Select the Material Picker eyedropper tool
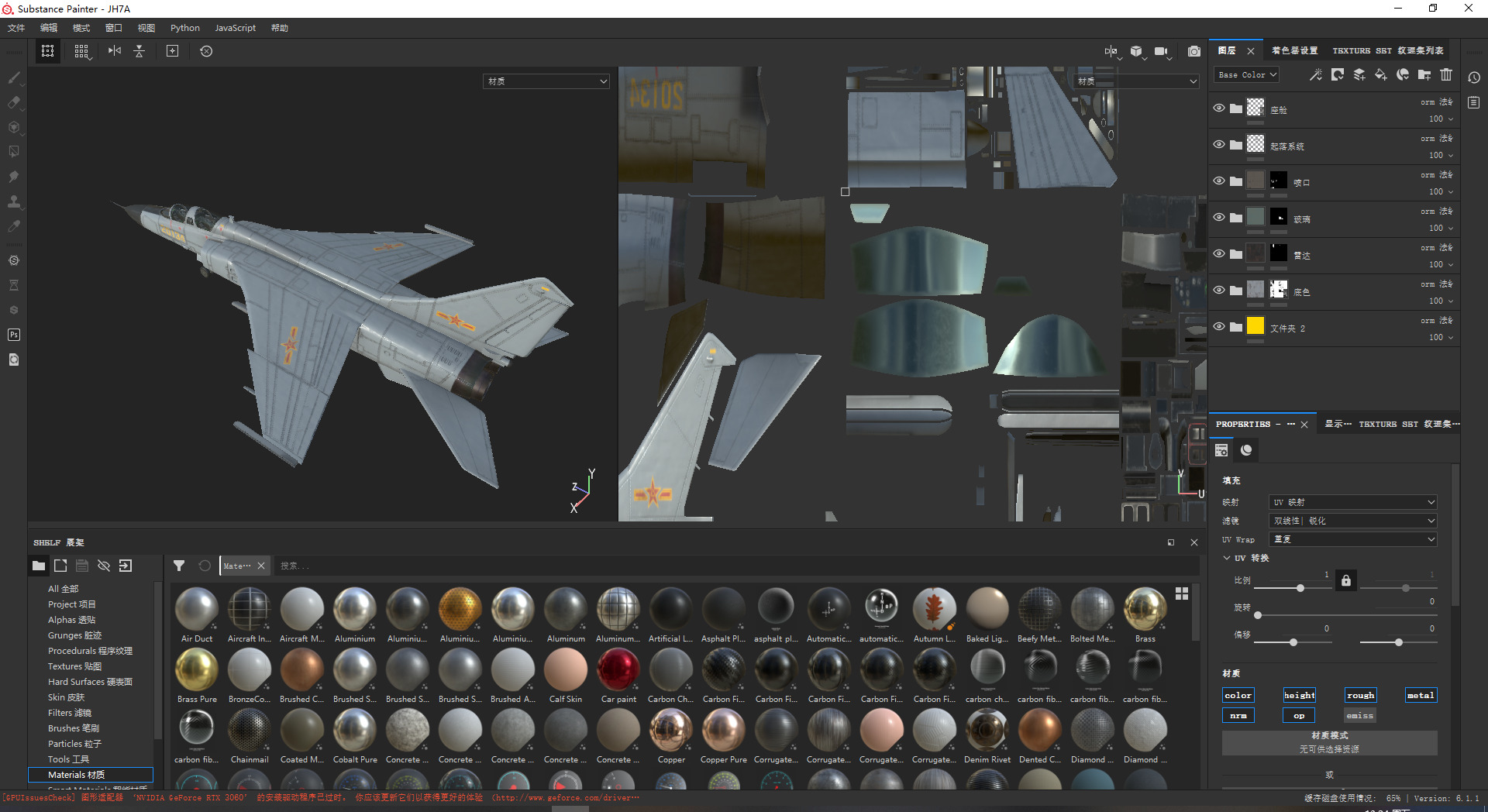Viewport: 1488px width, 812px height. [14, 226]
